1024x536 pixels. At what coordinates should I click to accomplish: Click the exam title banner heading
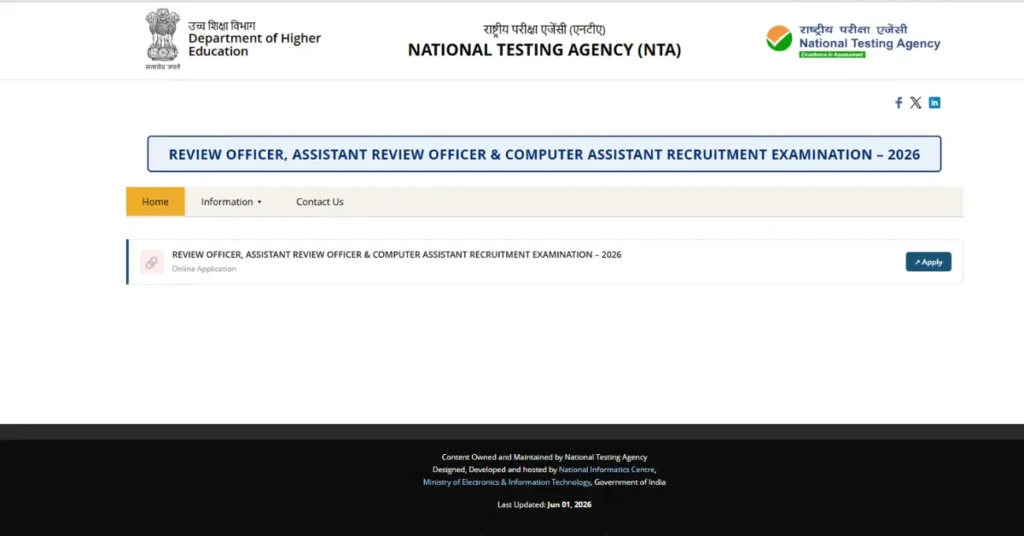tap(544, 154)
